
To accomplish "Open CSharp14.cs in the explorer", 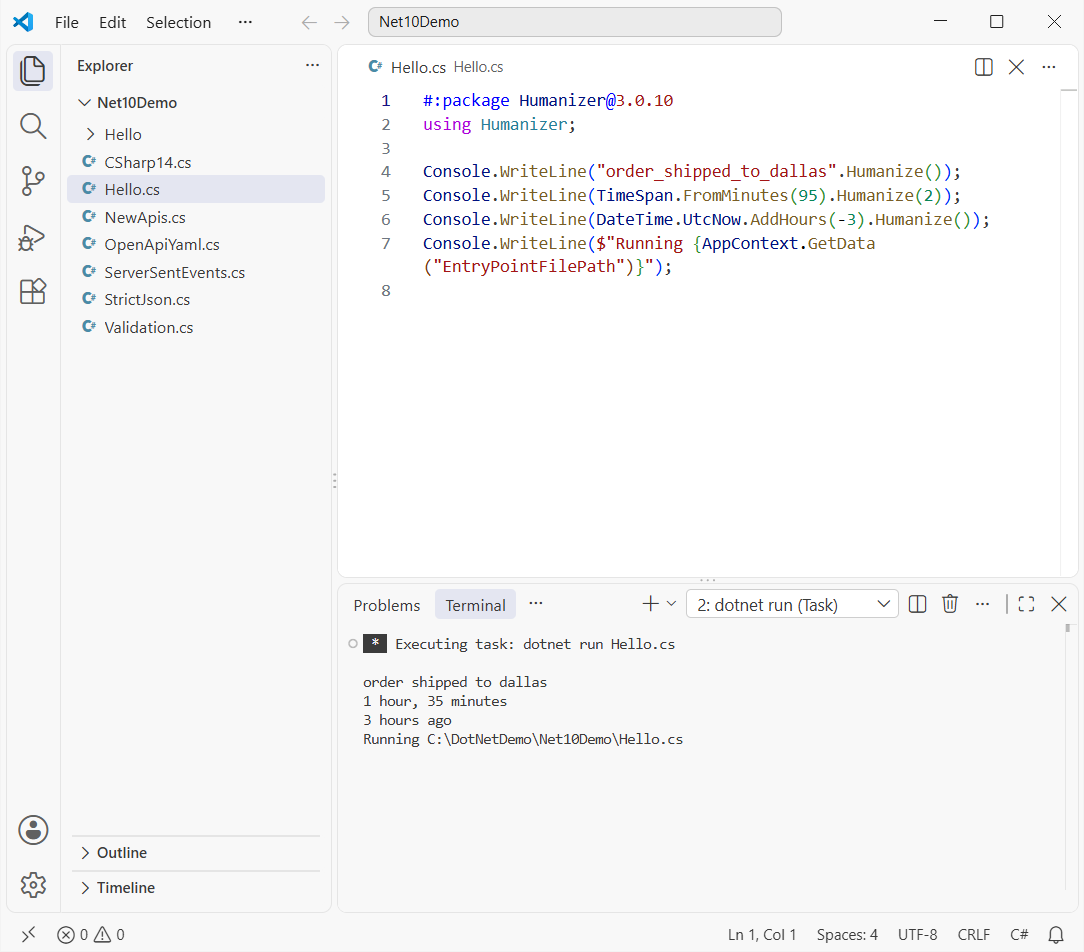I will (196, 162).
